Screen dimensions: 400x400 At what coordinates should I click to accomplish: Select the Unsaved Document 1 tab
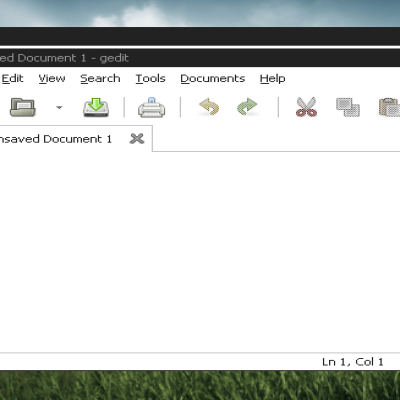[55, 139]
